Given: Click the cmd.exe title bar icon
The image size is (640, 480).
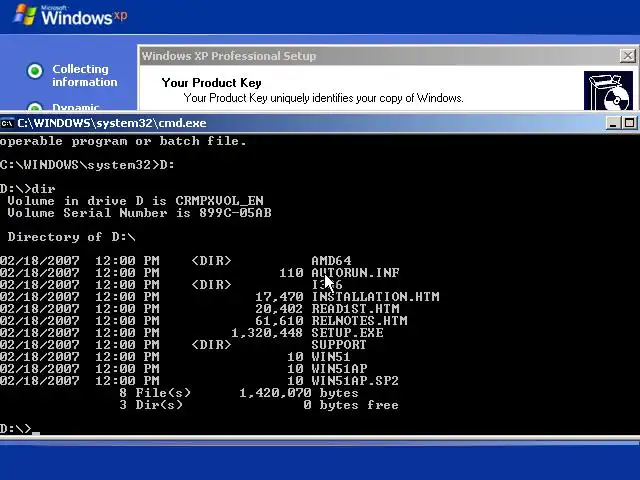Looking at the screenshot, I should pyautogui.click(x=7, y=123).
